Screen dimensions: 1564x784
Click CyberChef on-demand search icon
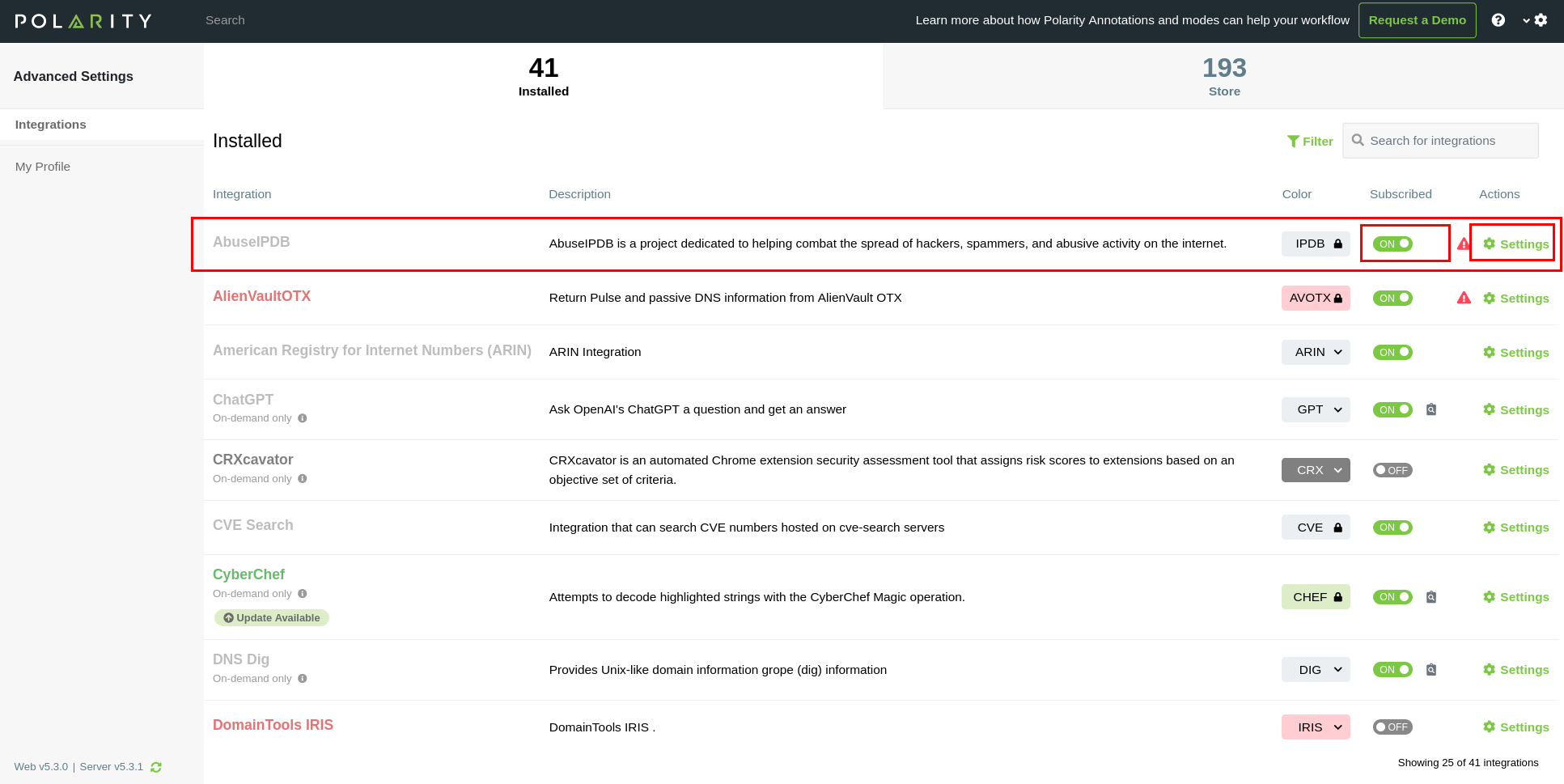[x=1431, y=597]
